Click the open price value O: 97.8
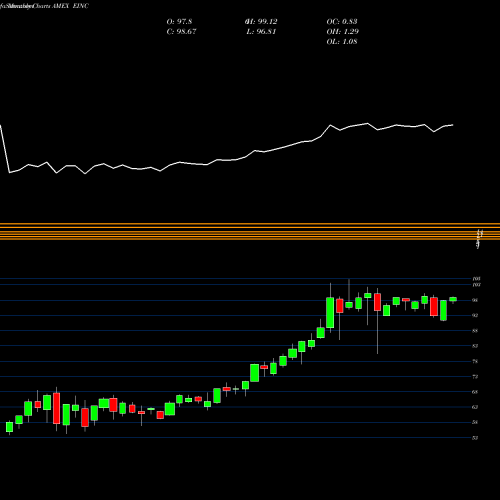This screenshot has width=500, height=500. pyautogui.click(x=179, y=22)
